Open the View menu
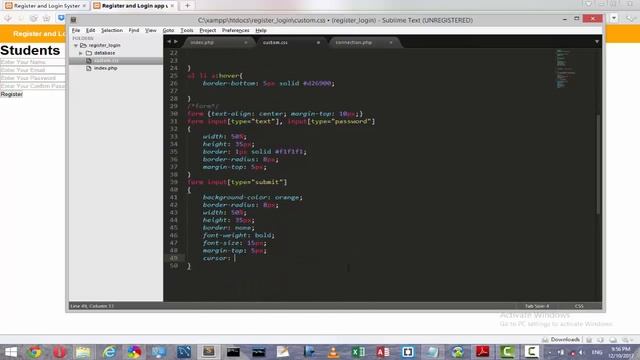 [151, 30]
